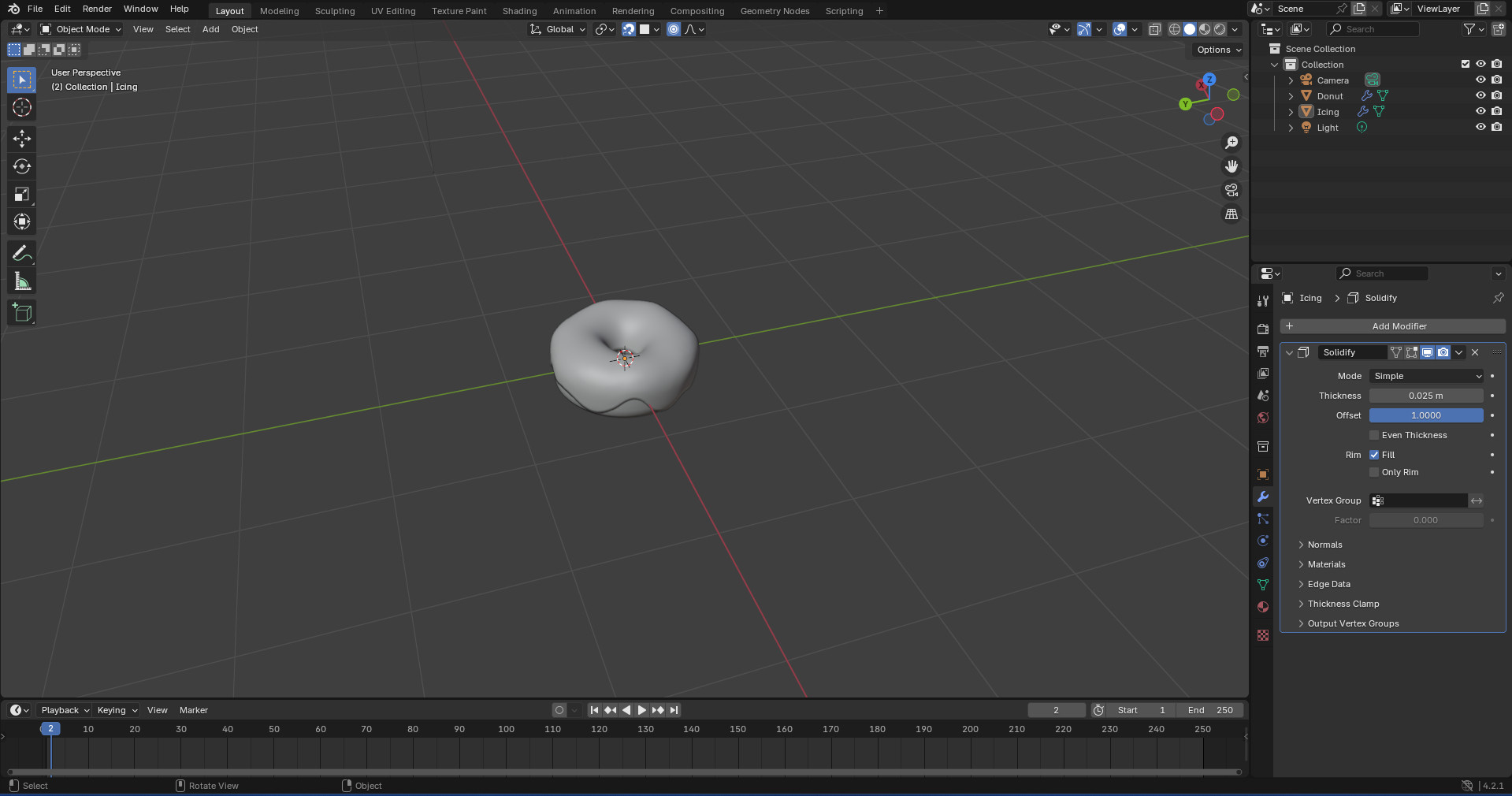This screenshot has width=1512, height=796.
Task: Select the Cursor tool in toolbar
Action: pyautogui.click(x=22, y=107)
